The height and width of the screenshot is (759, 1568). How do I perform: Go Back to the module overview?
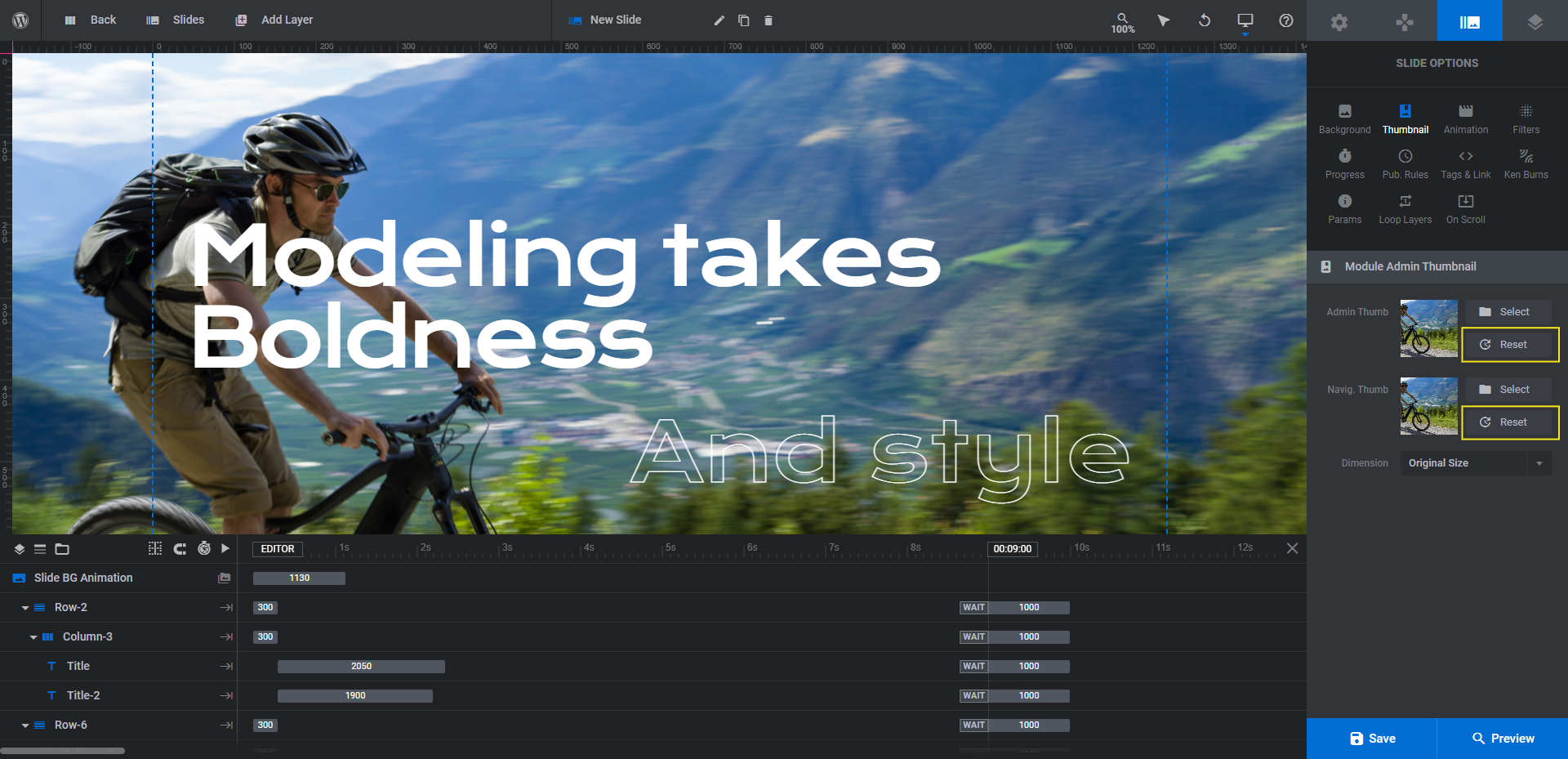point(91,20)
